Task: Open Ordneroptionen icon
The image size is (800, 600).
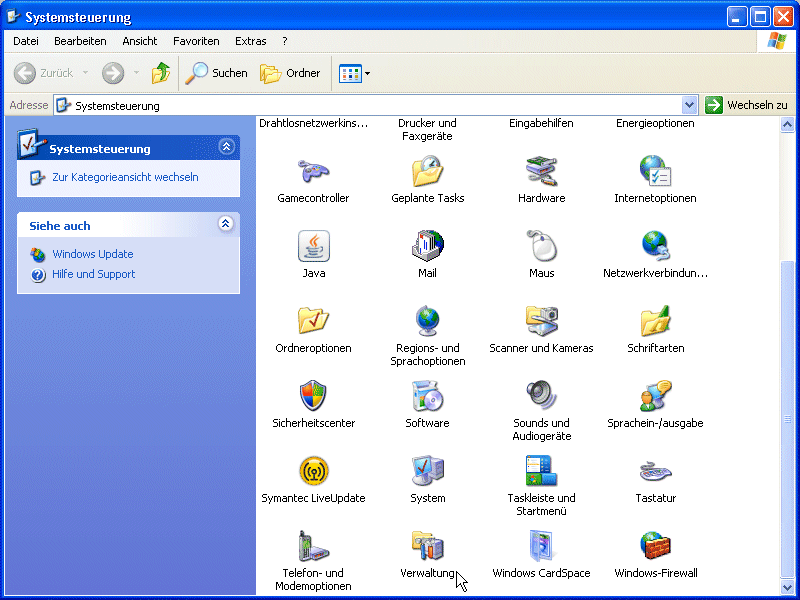Action: (x=313, y=321)
